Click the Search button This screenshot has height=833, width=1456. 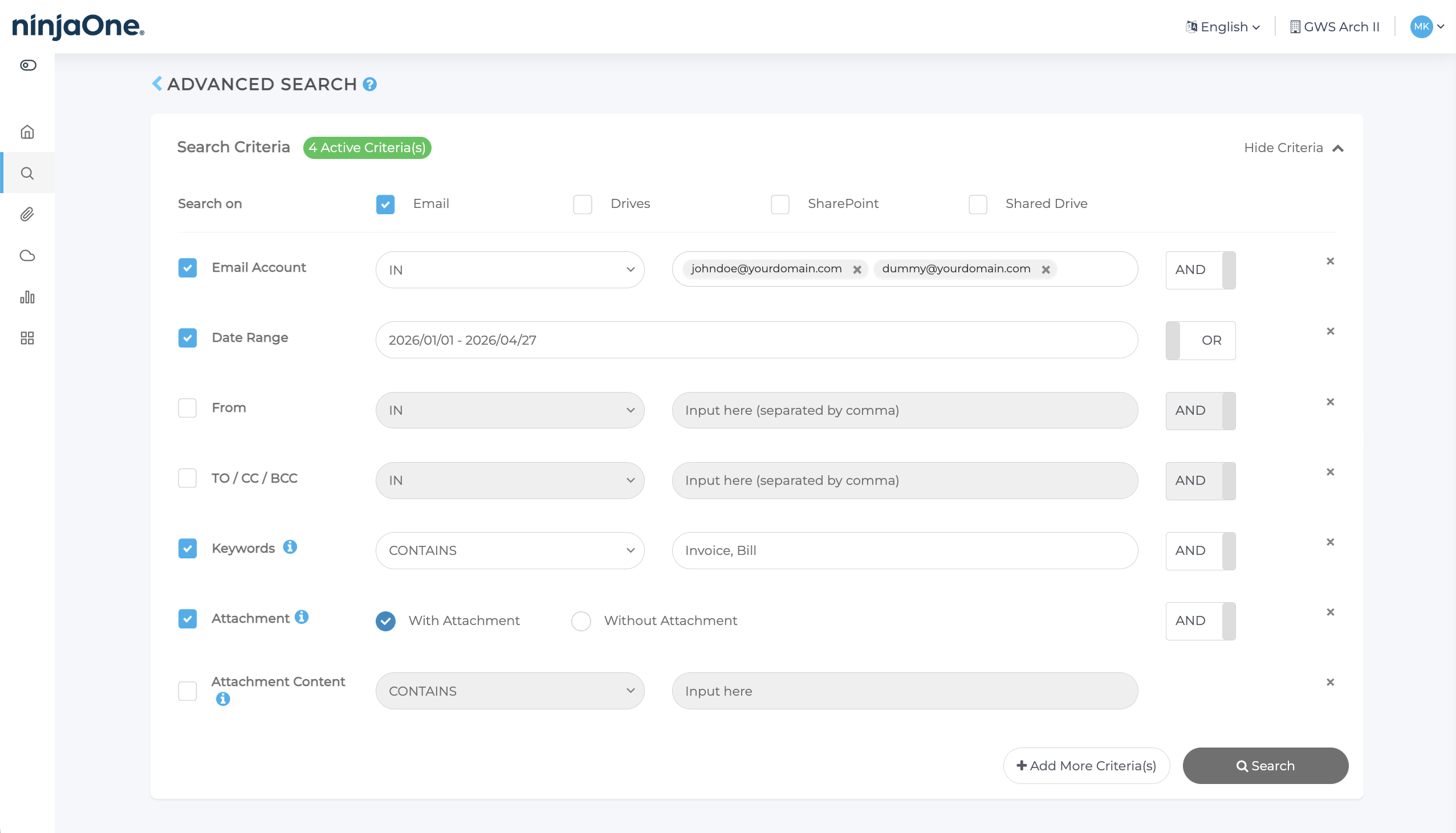click(1266, 766)
